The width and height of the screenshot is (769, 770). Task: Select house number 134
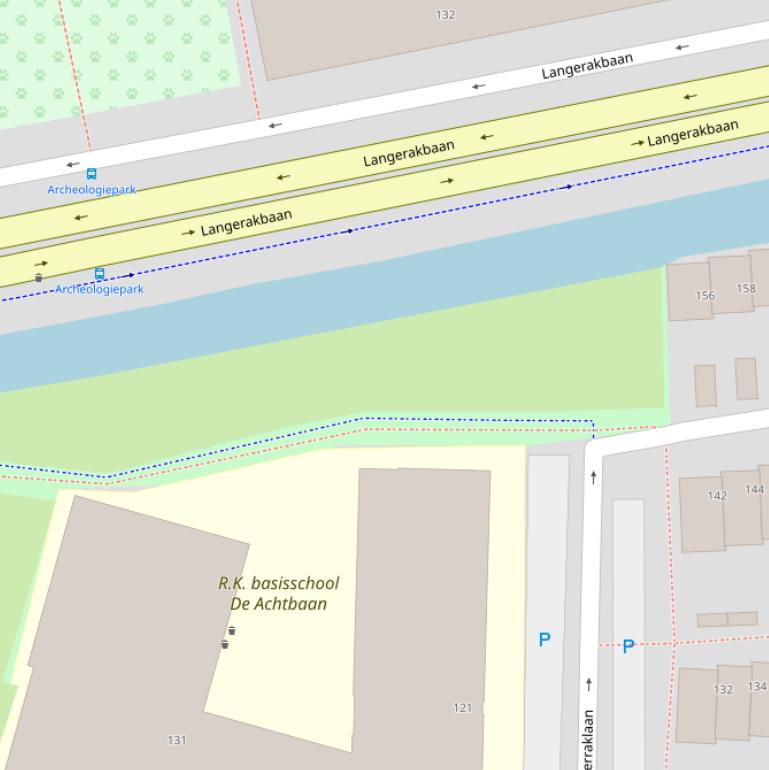click(x=757, y=686)
